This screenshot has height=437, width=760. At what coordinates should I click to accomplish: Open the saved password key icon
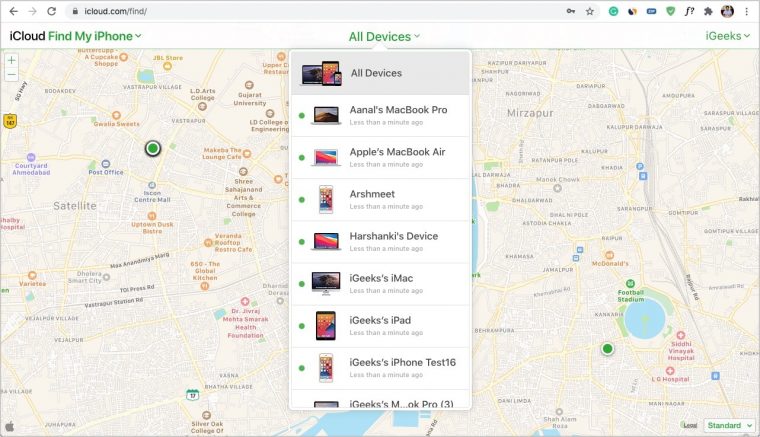[571, 11]
